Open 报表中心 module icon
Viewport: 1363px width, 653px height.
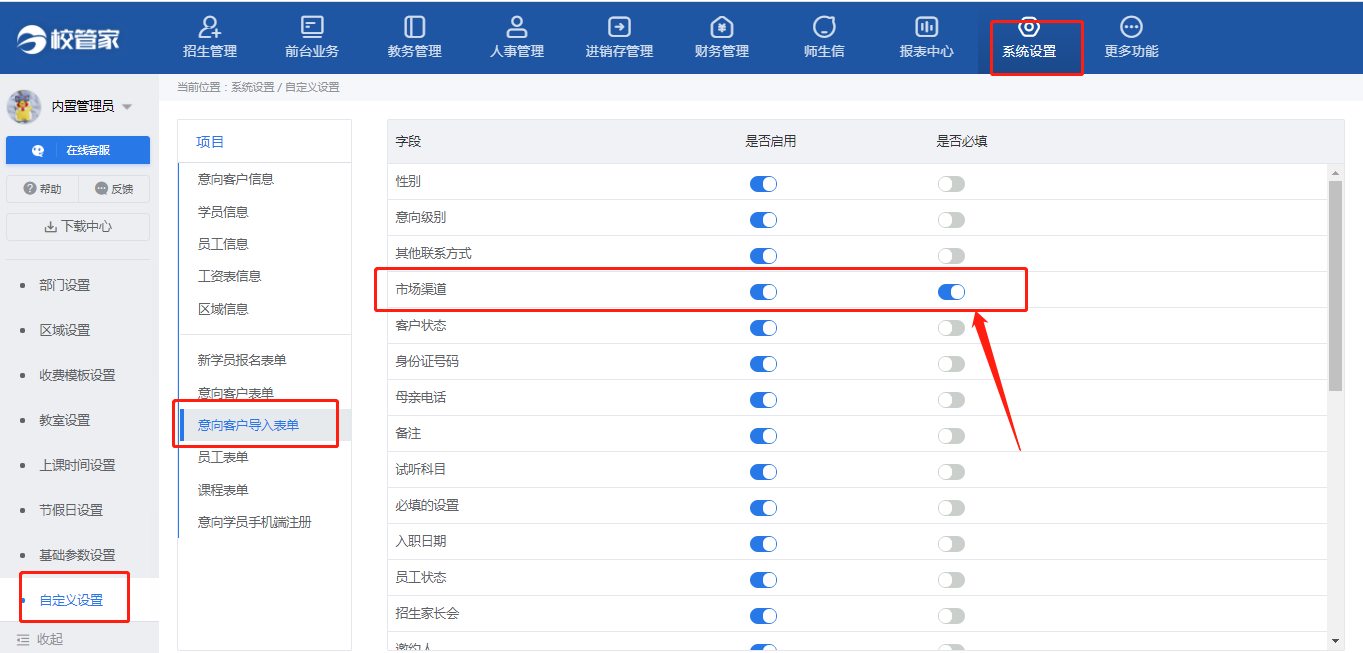[x=926, y=27]
